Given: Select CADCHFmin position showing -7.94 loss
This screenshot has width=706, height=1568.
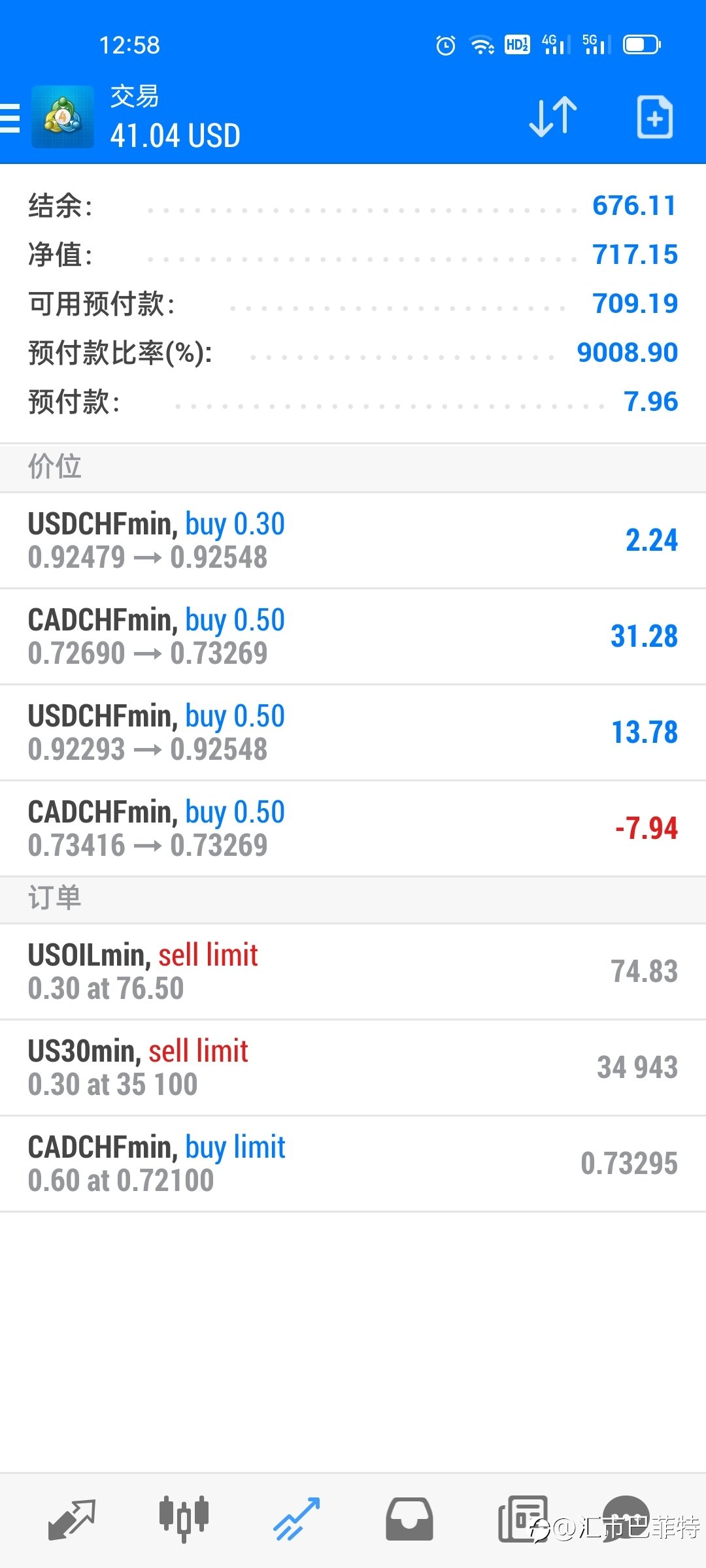Looking at the screenshot, I should 353,829.
